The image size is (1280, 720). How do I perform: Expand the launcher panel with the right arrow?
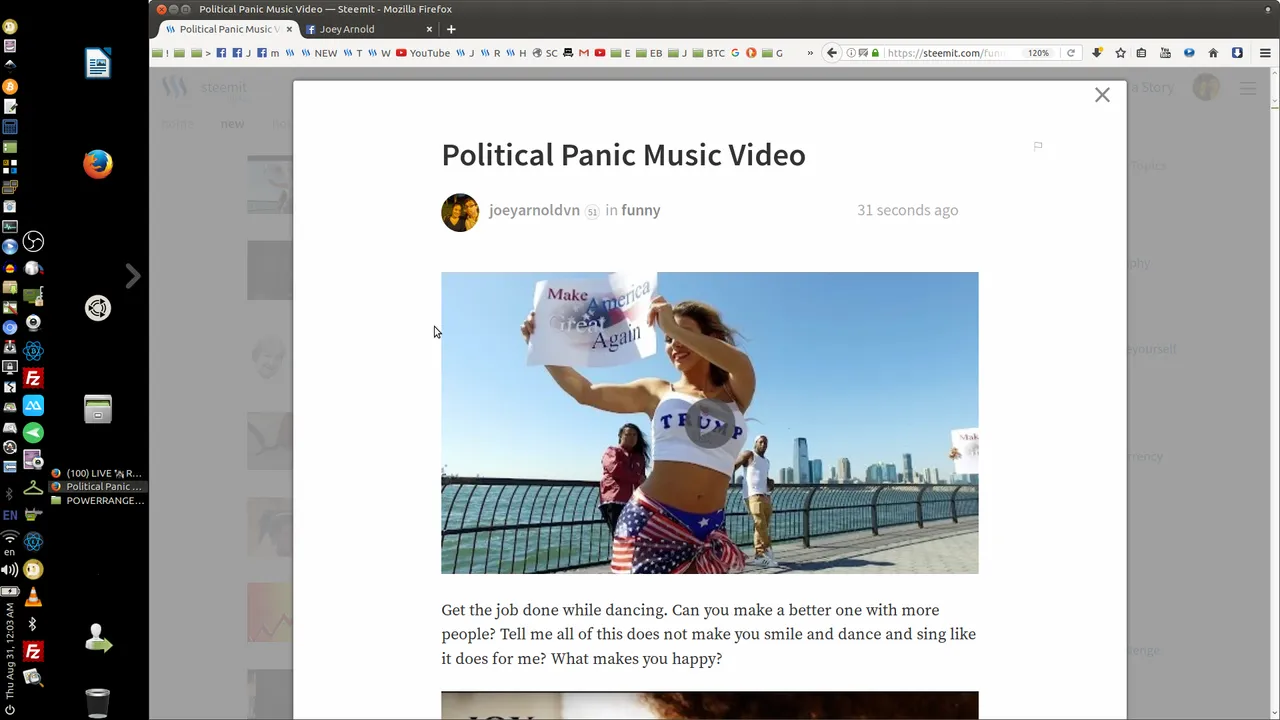coord(133,276)
